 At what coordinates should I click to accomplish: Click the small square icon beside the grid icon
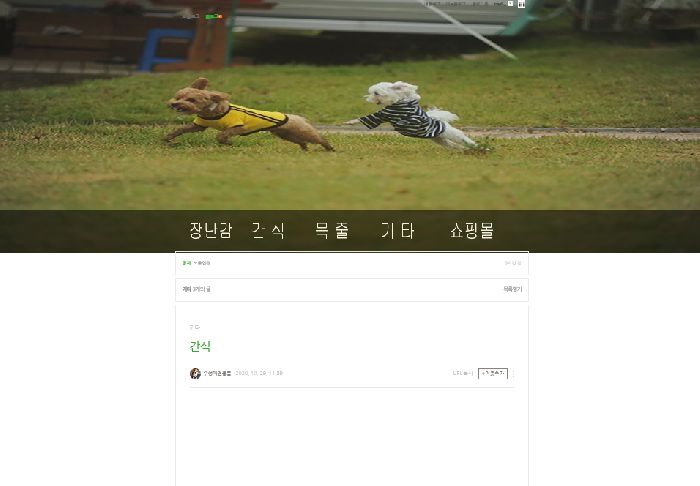click(x=510, y=4)
